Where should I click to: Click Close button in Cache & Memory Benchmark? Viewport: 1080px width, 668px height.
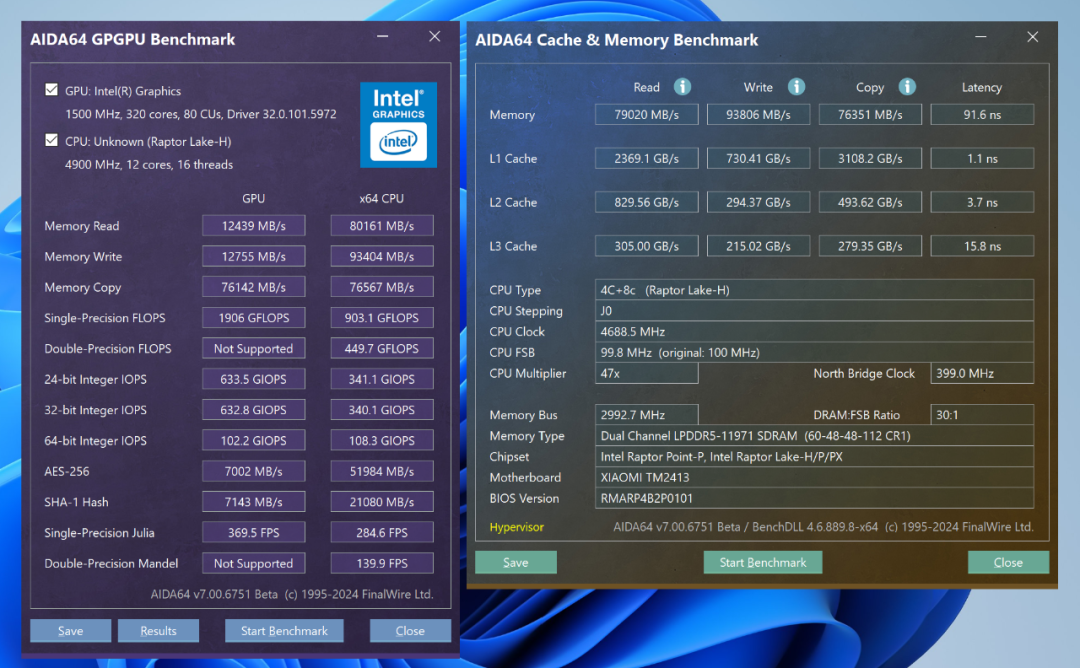[1008, 563]
